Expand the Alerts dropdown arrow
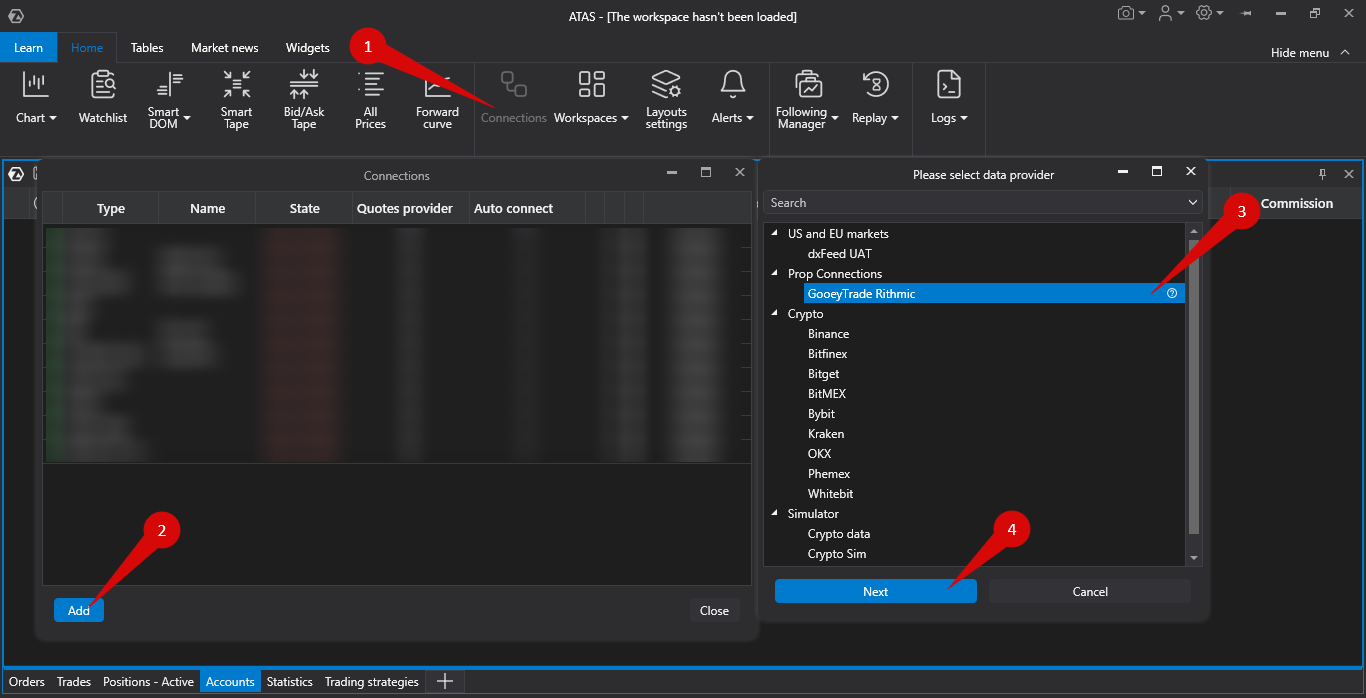 pos(750,118)
